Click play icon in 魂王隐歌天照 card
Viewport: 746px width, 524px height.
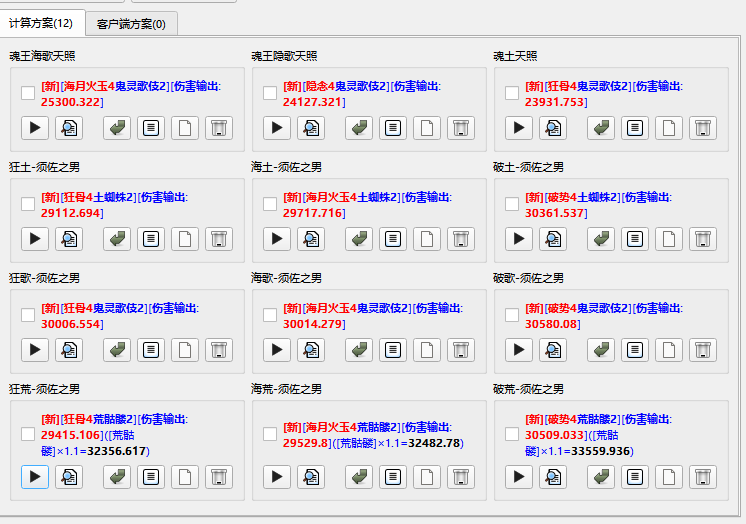[x=277, y=128]
